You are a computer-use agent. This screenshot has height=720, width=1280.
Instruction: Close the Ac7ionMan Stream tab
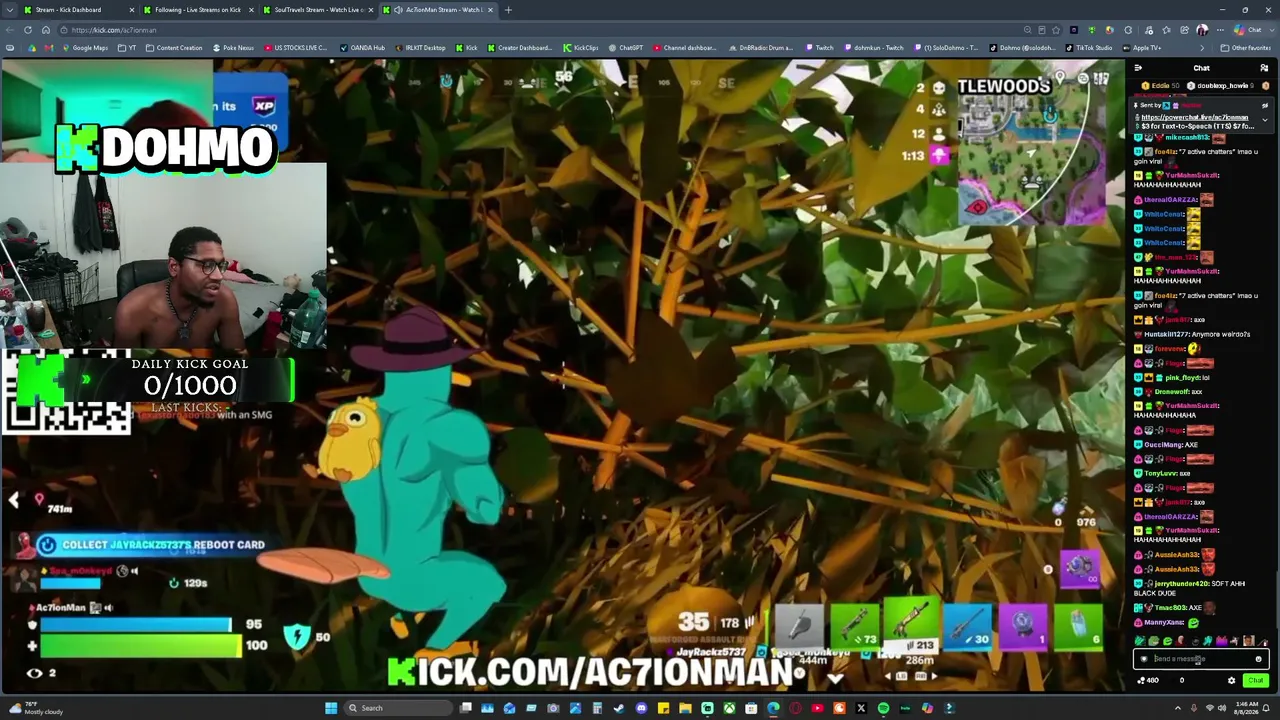point(491,10)
